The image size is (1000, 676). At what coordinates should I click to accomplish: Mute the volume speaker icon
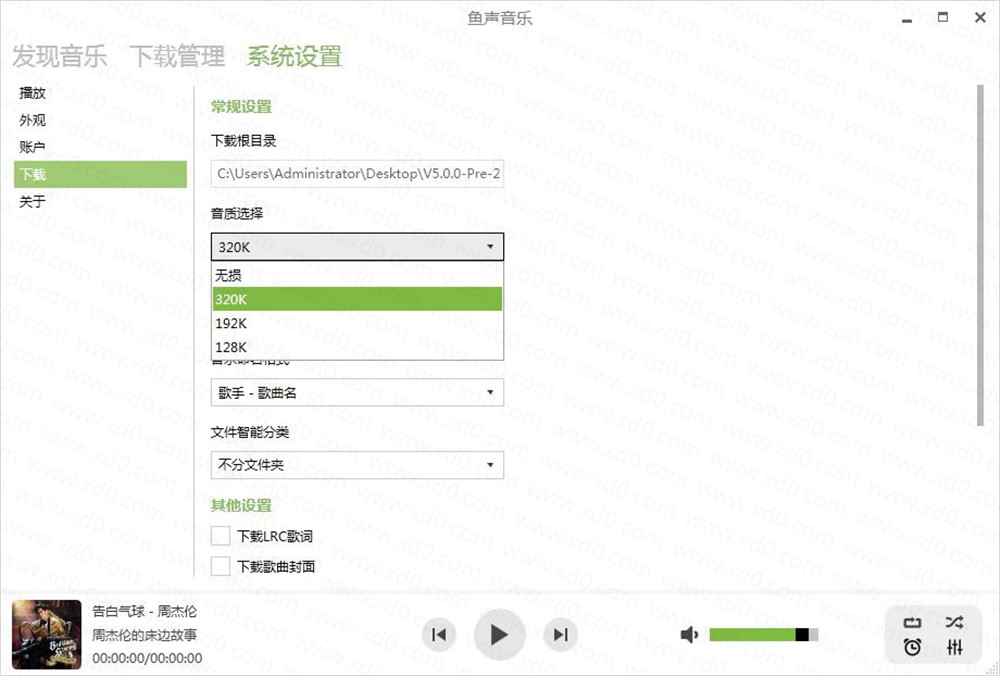click(x=689, y=635)
